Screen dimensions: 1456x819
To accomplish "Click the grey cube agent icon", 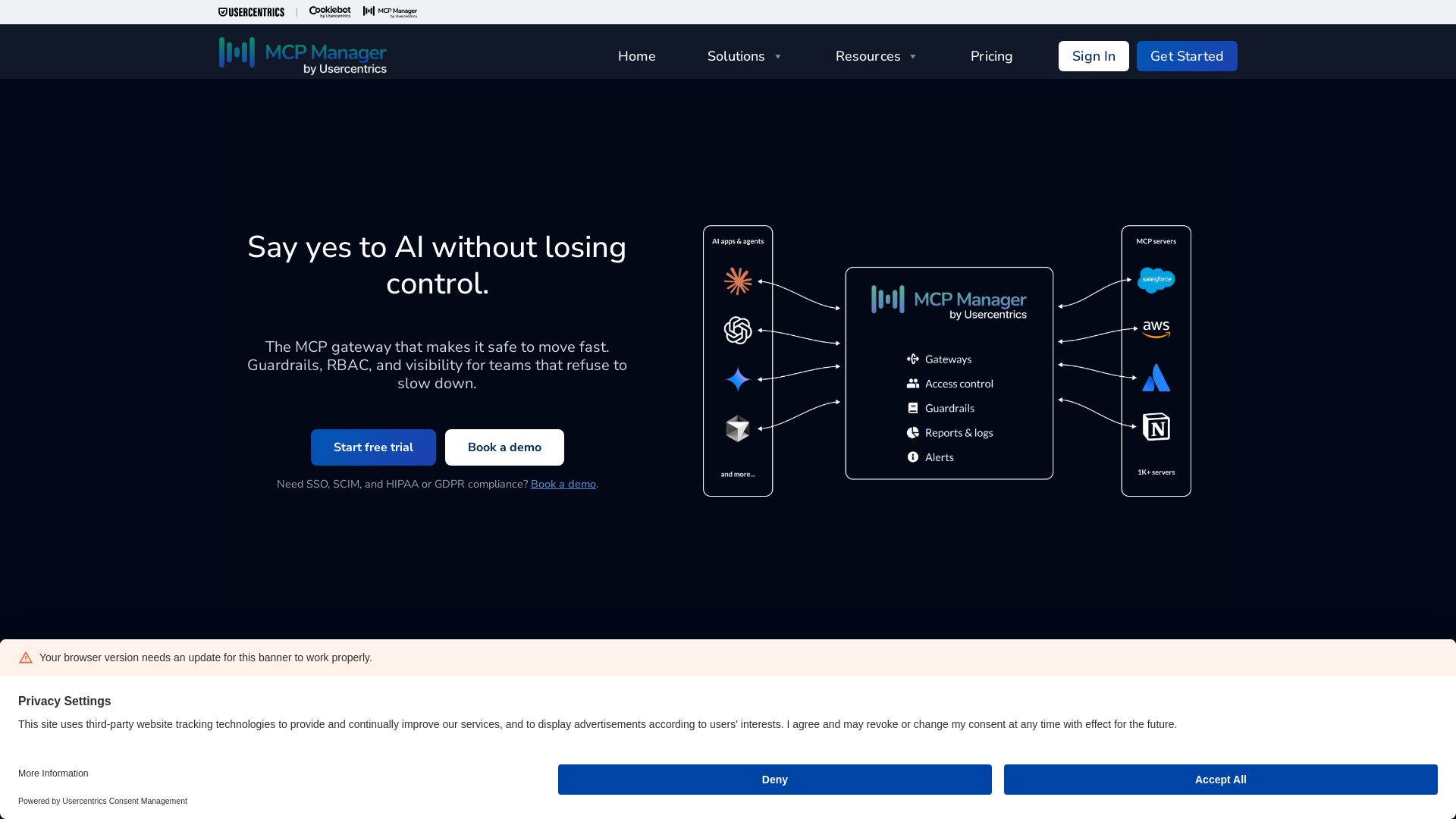I will point(738,428).
